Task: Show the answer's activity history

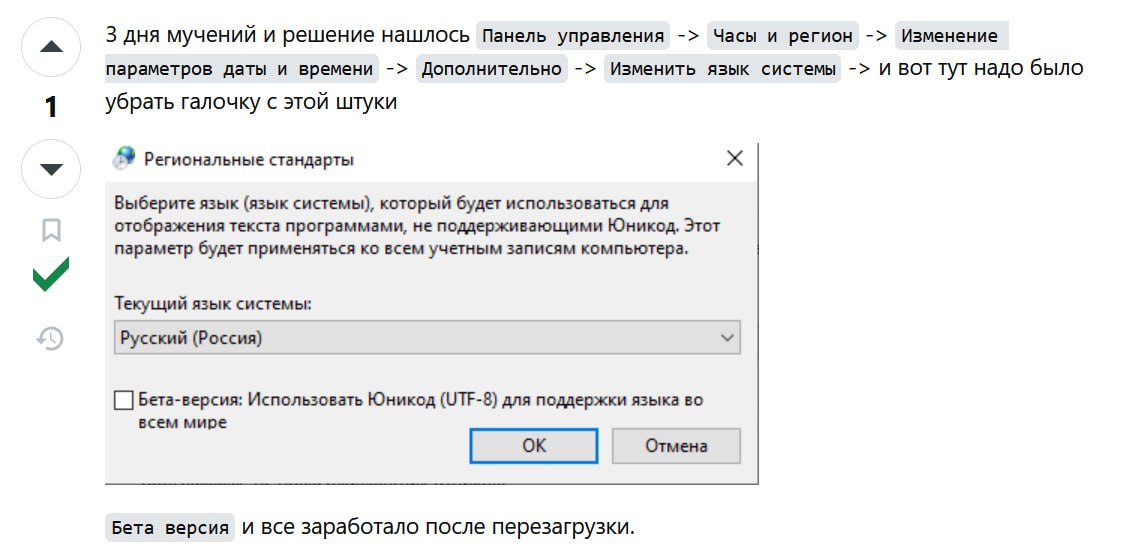Action: (x=51, y=339)
